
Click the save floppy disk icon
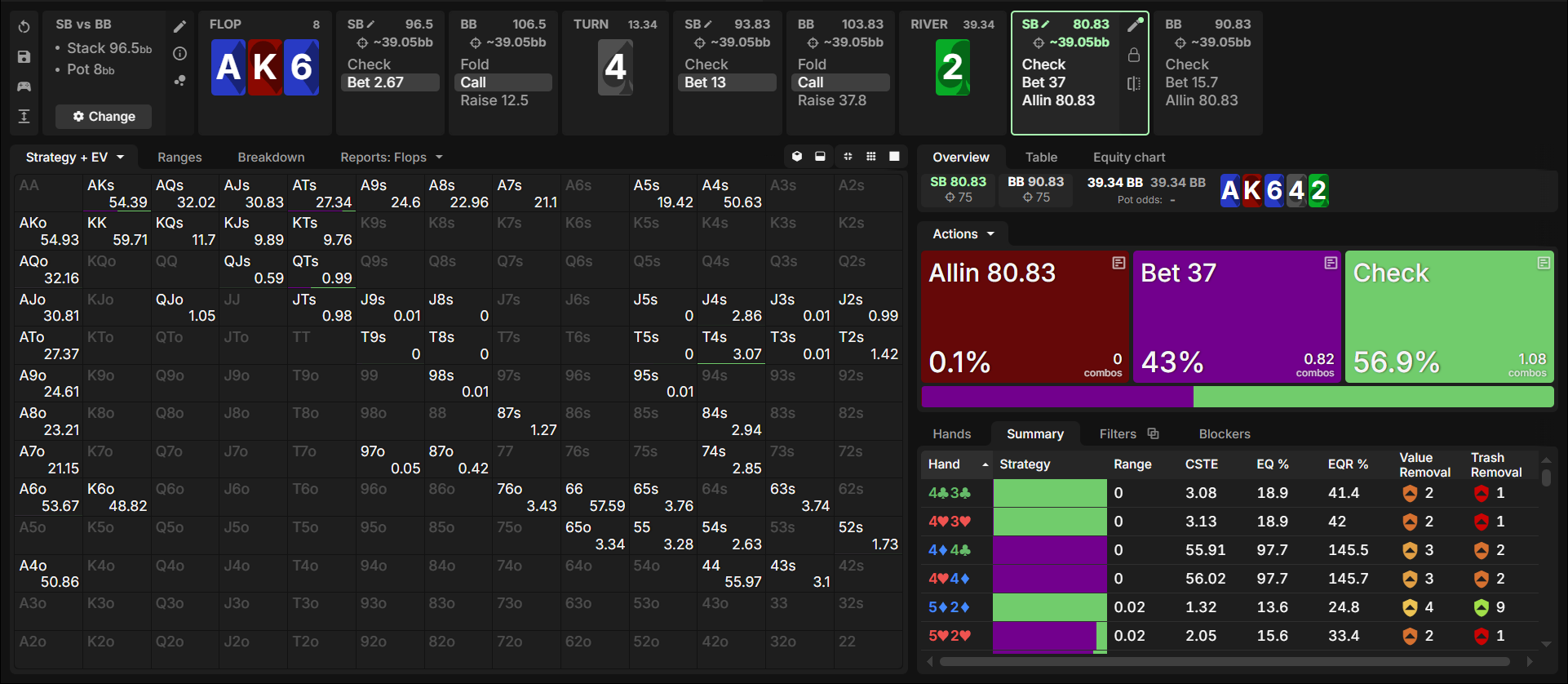point(24,57)
